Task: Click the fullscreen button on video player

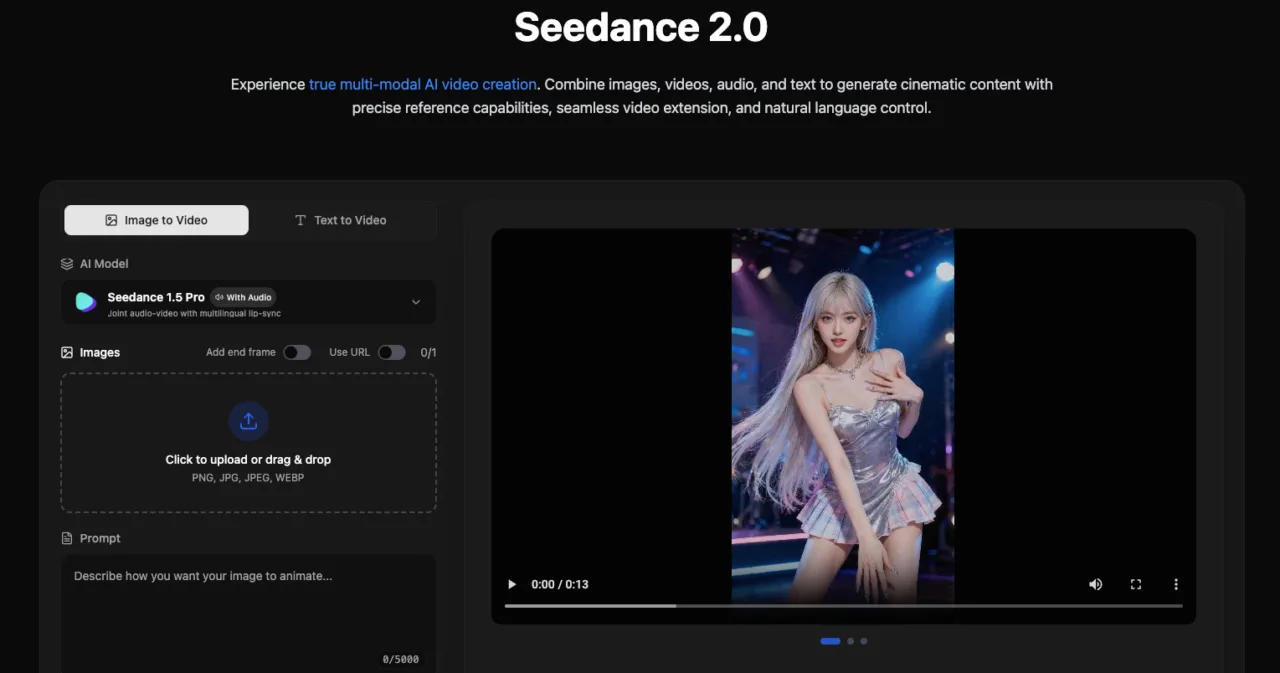Action: coord(1136,584)
